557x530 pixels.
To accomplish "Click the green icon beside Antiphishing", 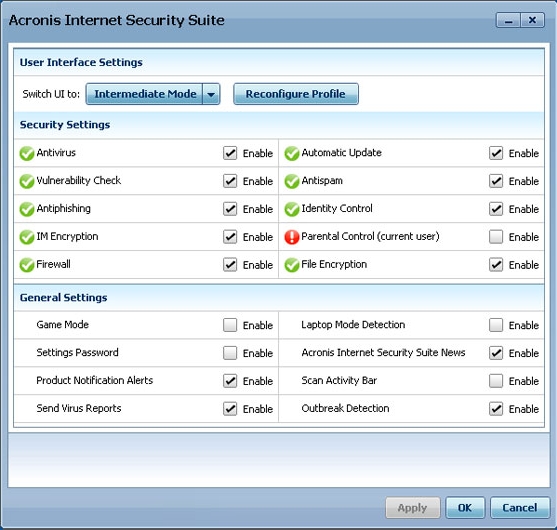I will click(x=27, y=209).
